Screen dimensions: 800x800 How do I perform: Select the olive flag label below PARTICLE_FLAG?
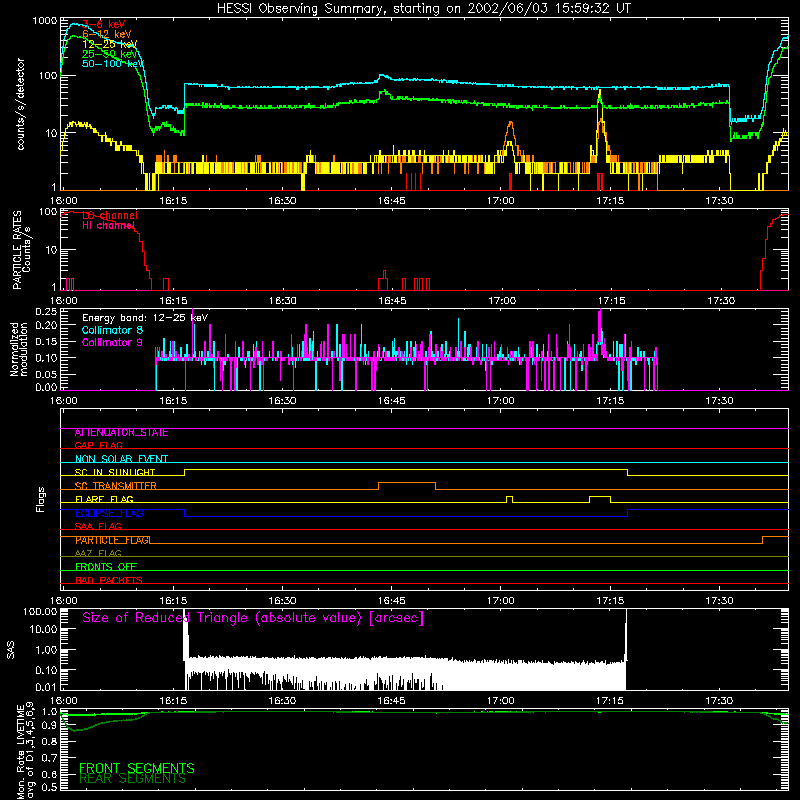(x=98, y=553)
